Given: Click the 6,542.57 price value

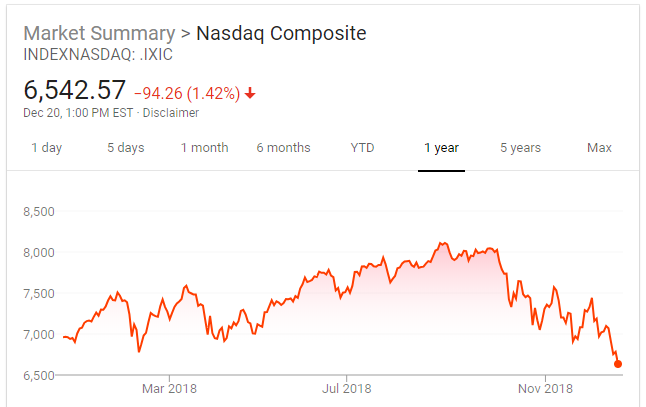Looking at the screenshot, I should coord(75,91).
